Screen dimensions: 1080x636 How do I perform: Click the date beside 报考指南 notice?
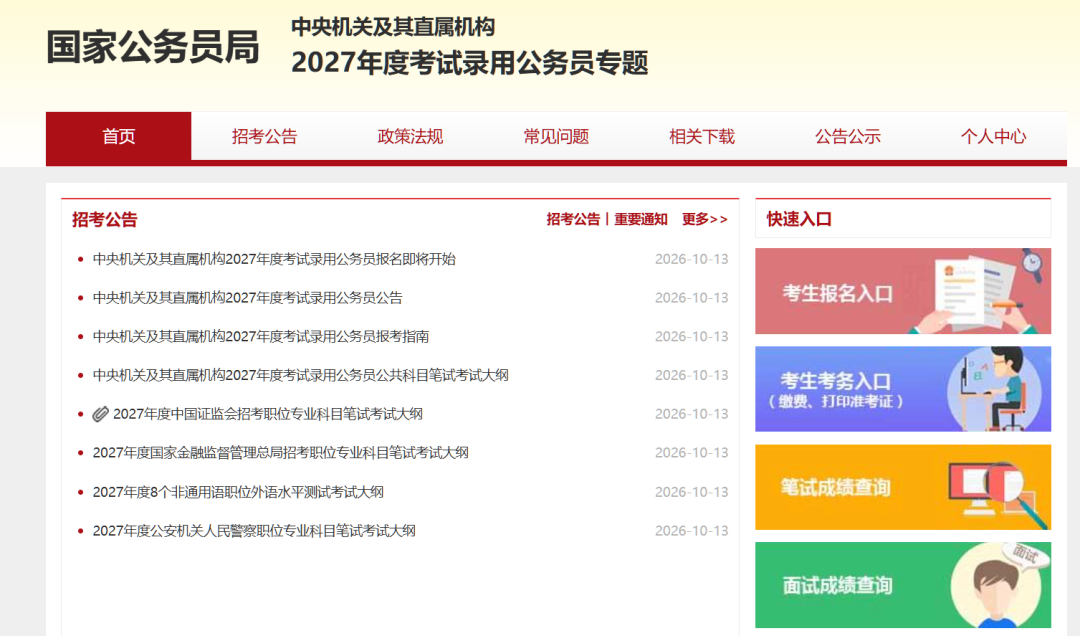pyautogui.click(x=691, y=336)
